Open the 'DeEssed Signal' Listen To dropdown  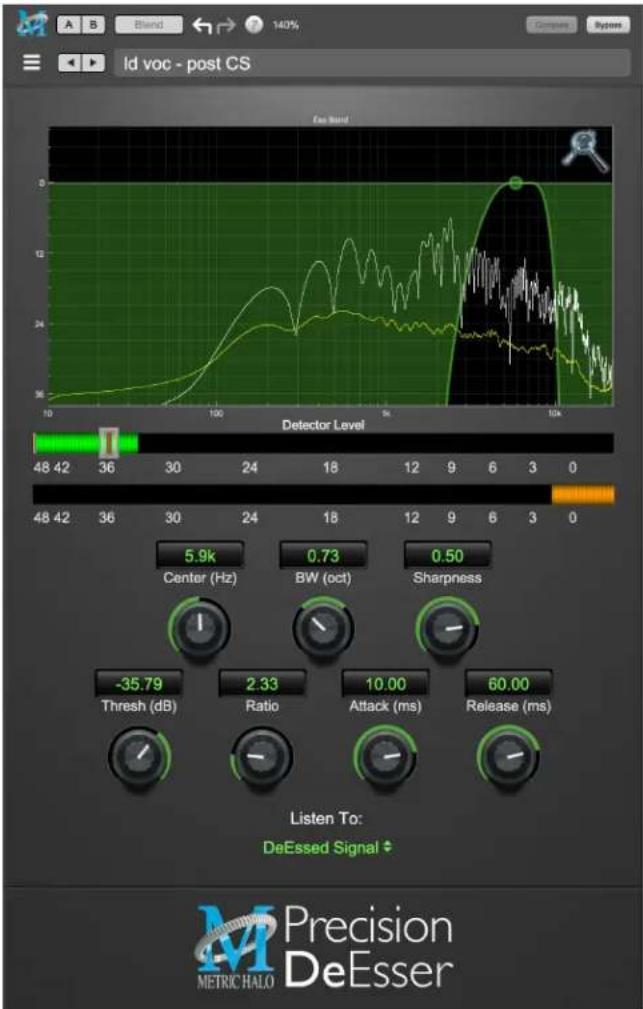pos(327,847)
